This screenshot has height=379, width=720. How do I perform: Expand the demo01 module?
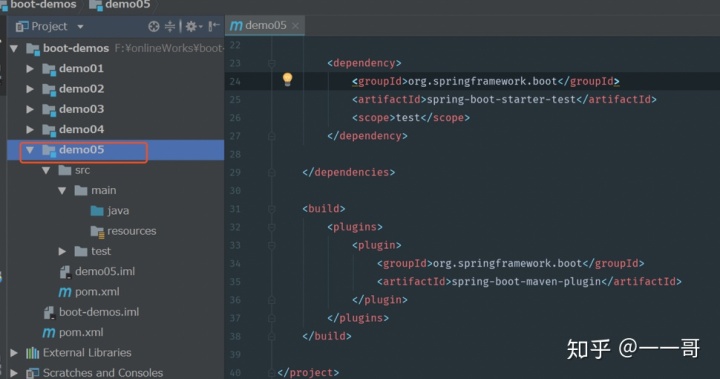click(30, 68)
